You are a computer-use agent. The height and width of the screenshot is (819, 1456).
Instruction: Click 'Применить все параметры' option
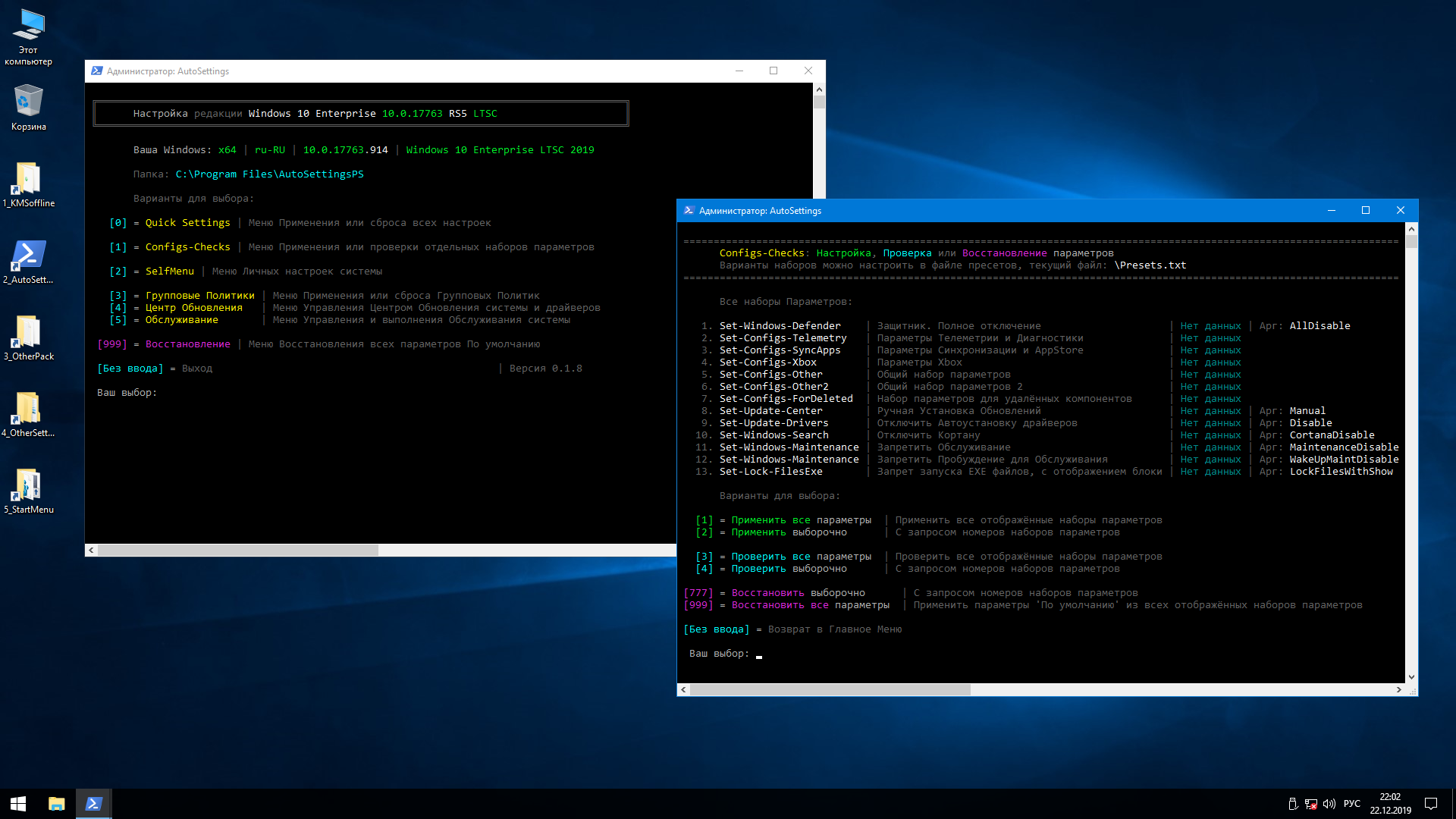(801, 520)
